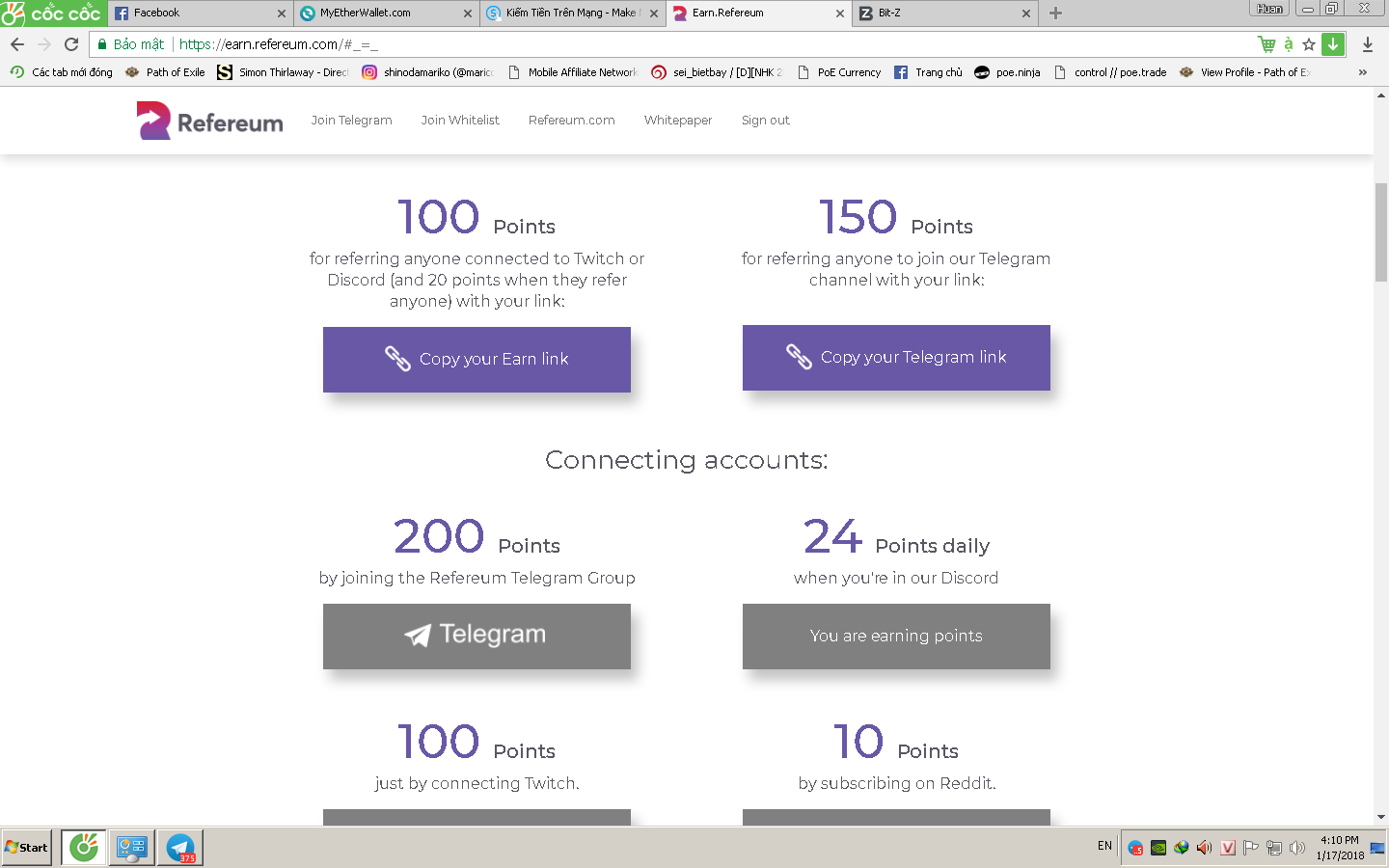Open the downloads icon beside the address bar
Viewport: 1389px width, 868px height.
(1368, 44)
